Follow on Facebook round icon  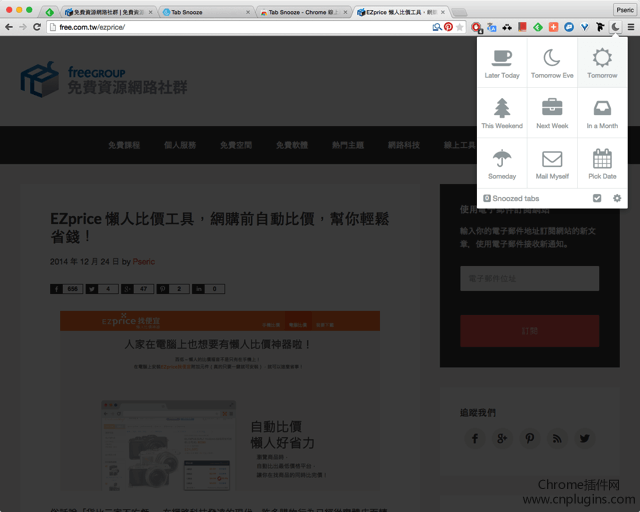475,439
